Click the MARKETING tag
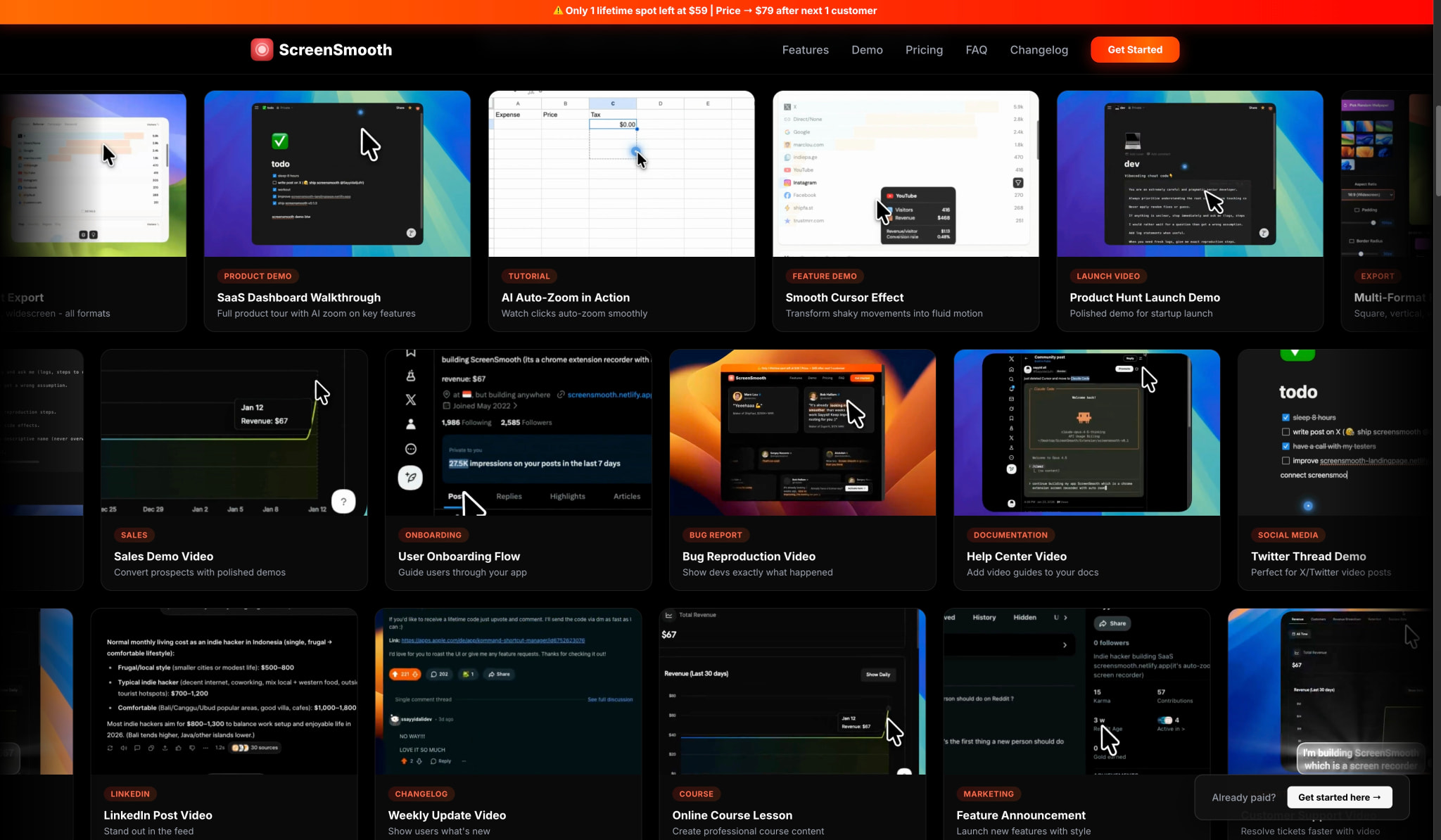The width and height of the screenshot is (1441, 840). 989,794
